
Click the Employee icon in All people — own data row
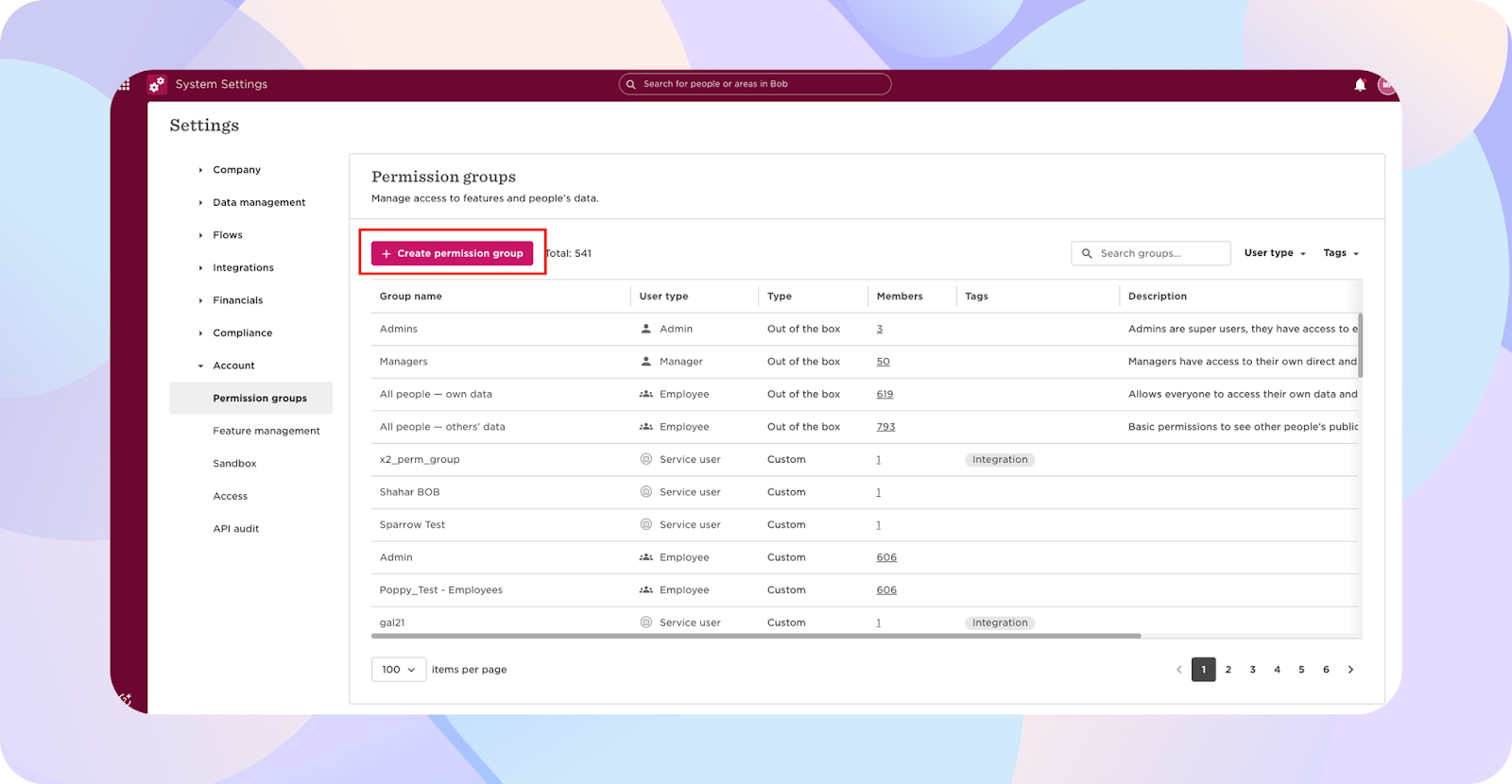(x=646, y=394)
